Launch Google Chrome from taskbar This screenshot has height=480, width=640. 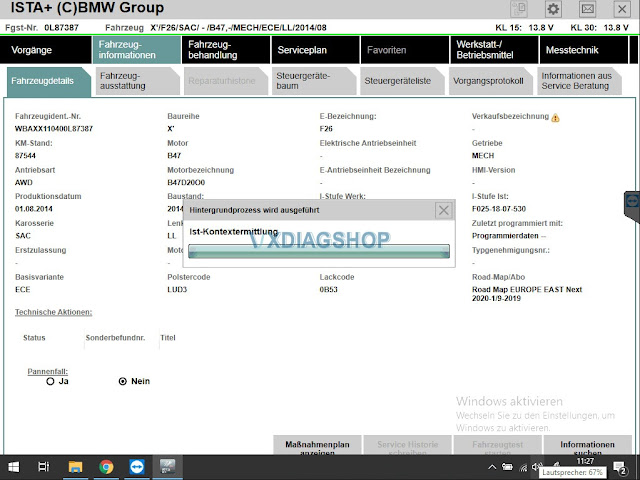106,467
